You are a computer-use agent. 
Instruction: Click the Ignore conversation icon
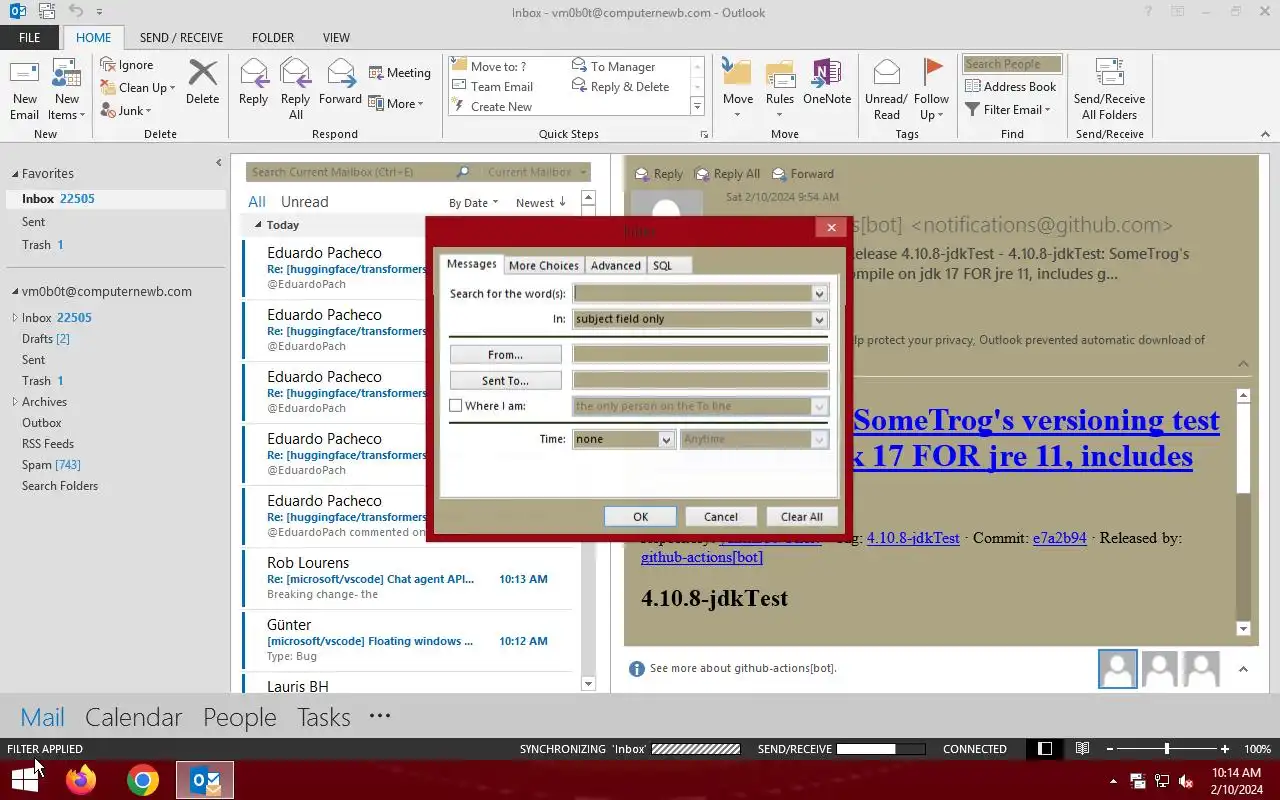127,65
